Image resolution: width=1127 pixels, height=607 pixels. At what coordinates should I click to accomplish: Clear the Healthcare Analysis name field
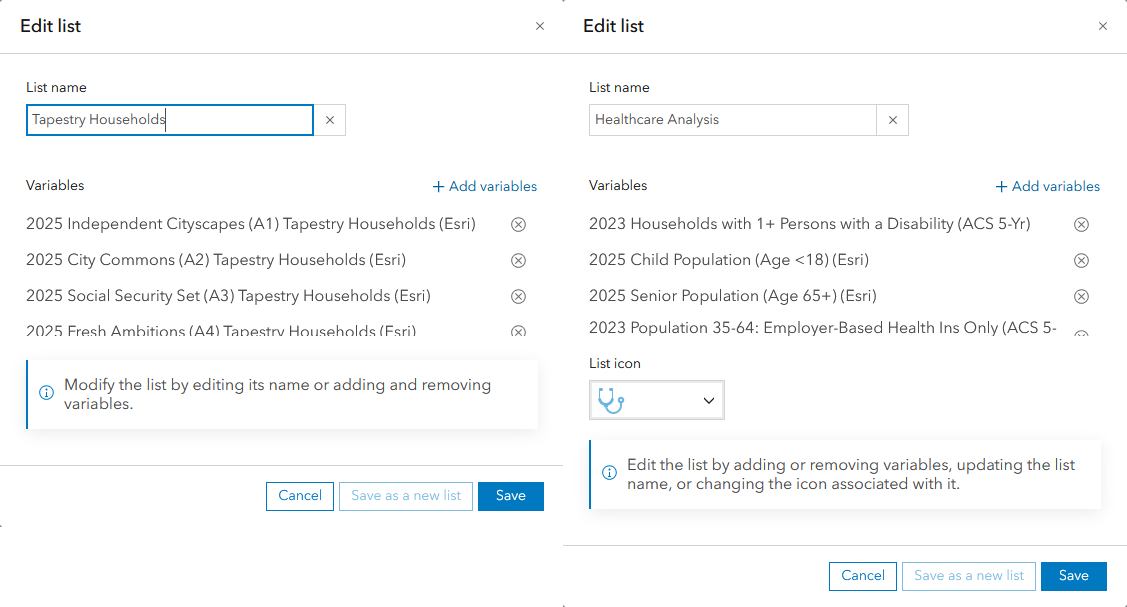tap(892, 120)
